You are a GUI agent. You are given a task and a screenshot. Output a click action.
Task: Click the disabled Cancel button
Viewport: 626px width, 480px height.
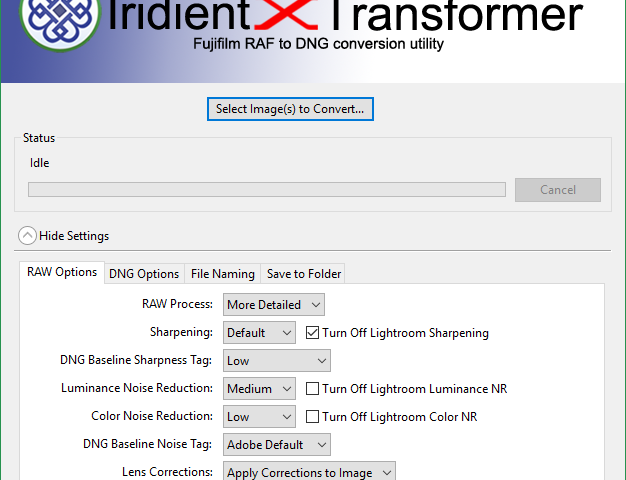click(x=558, y=190)
